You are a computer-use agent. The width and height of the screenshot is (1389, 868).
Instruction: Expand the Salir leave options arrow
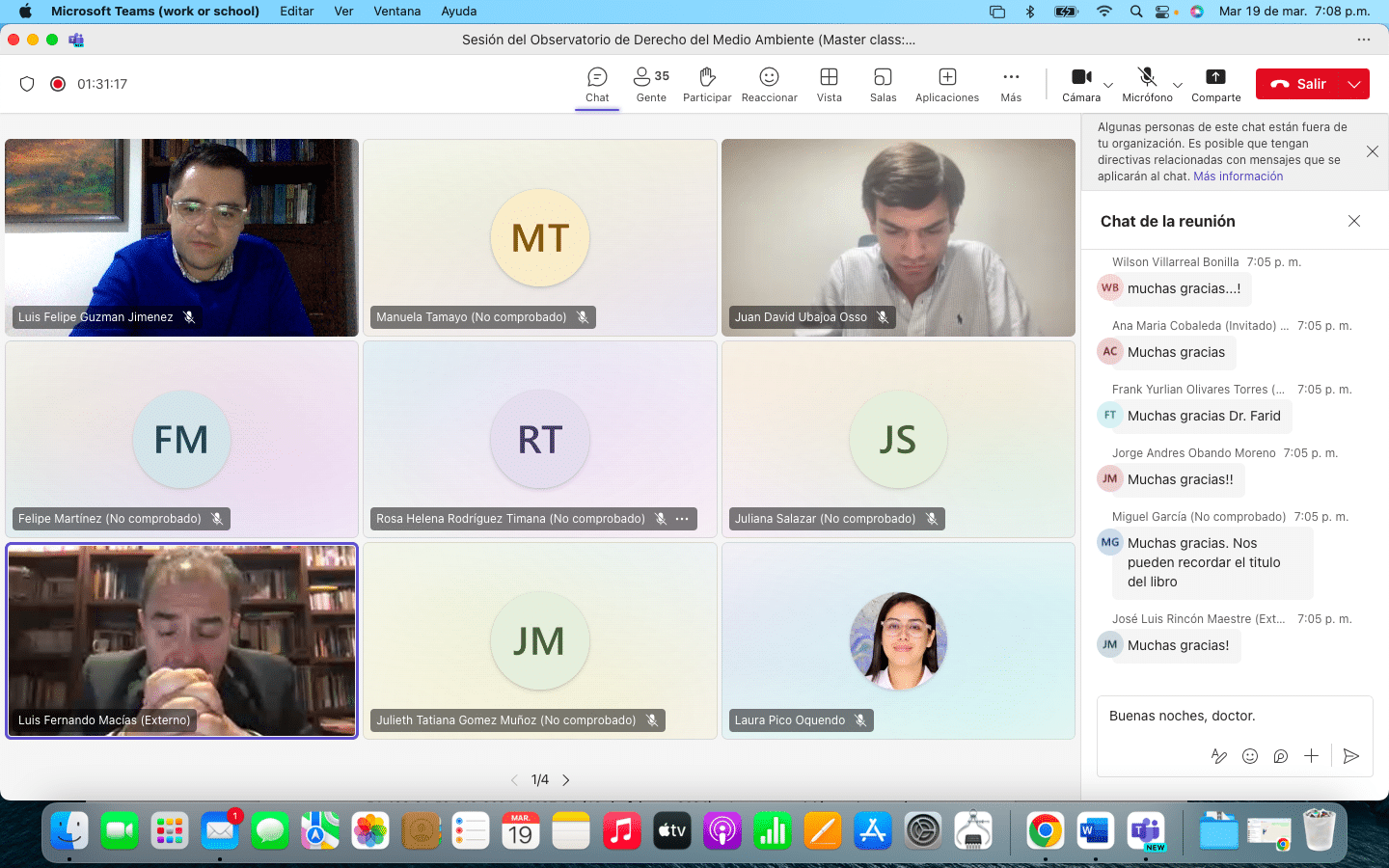click(x=1354, y=84)
